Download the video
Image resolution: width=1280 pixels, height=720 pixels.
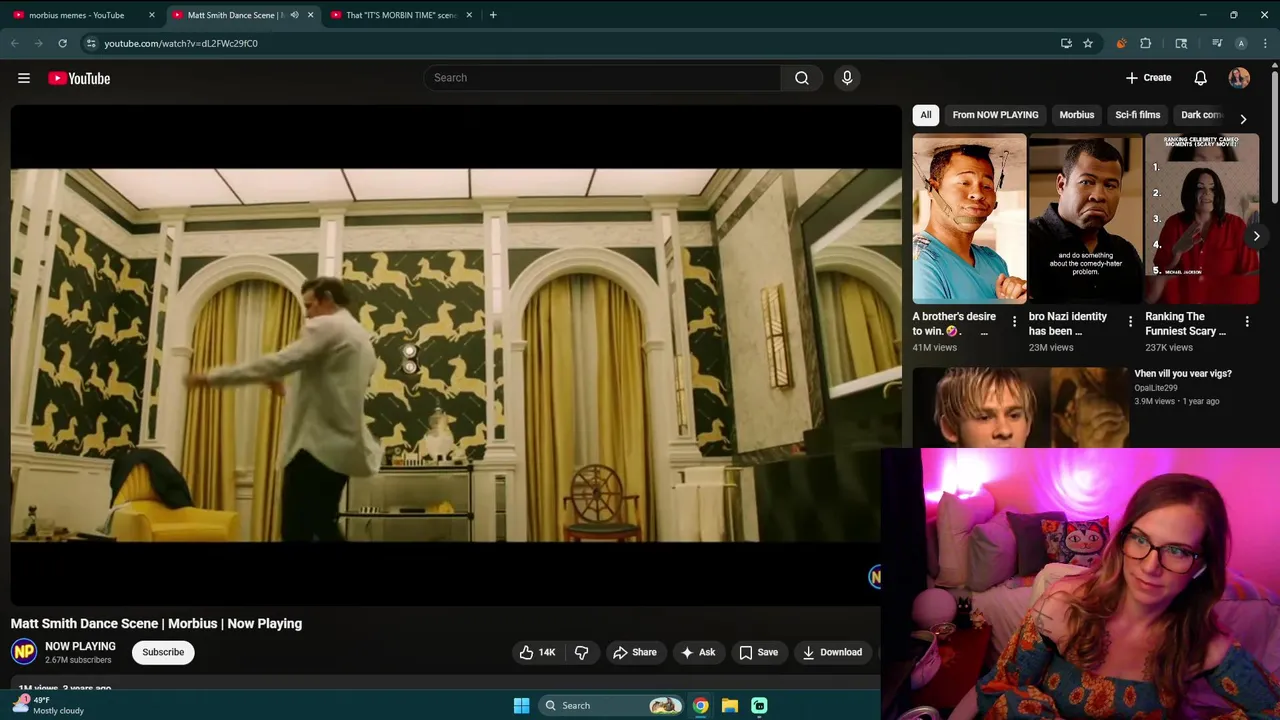click(832, 652)
